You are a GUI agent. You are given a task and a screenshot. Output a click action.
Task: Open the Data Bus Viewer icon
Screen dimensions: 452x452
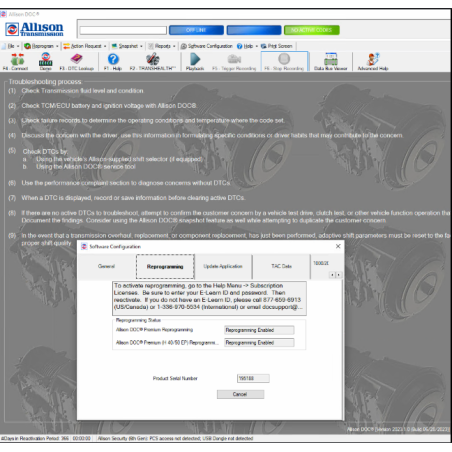pos(331,62)
